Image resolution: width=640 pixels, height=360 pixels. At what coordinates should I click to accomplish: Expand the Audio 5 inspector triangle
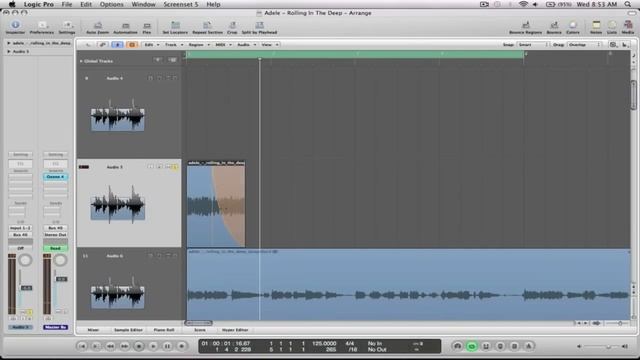9,51
